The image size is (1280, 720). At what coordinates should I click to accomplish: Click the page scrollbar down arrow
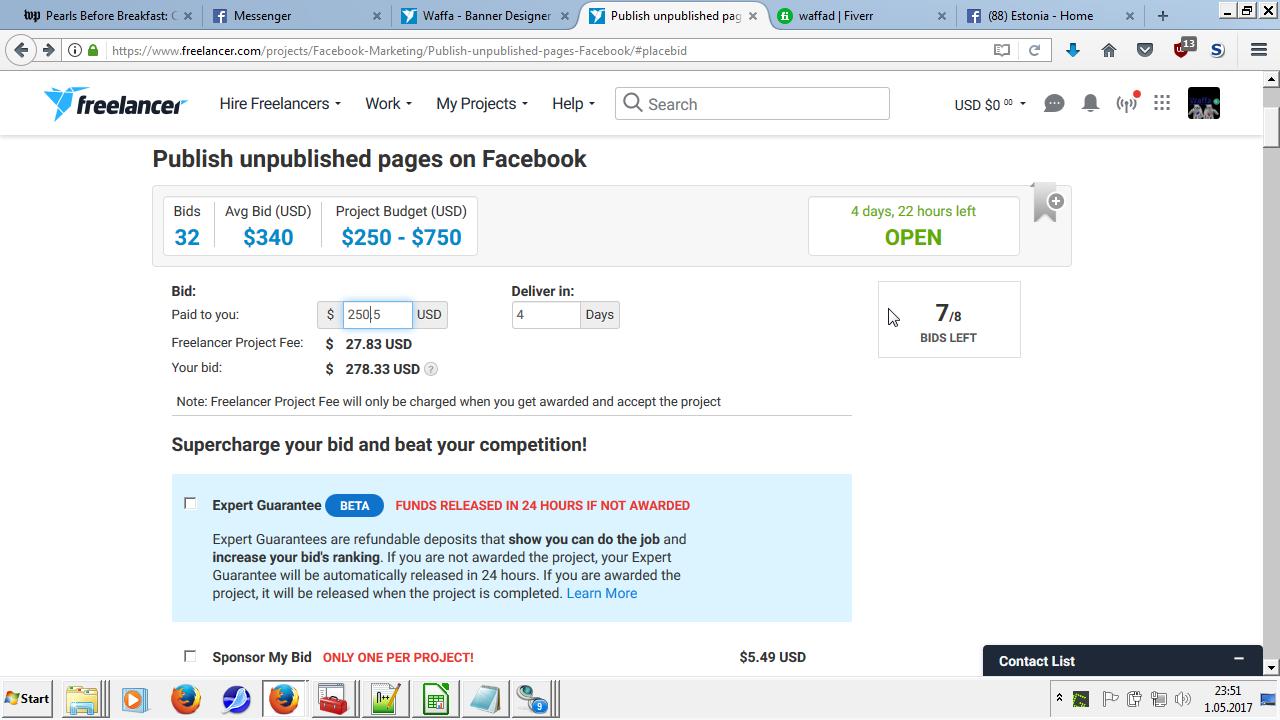(x=1271, y=667)
